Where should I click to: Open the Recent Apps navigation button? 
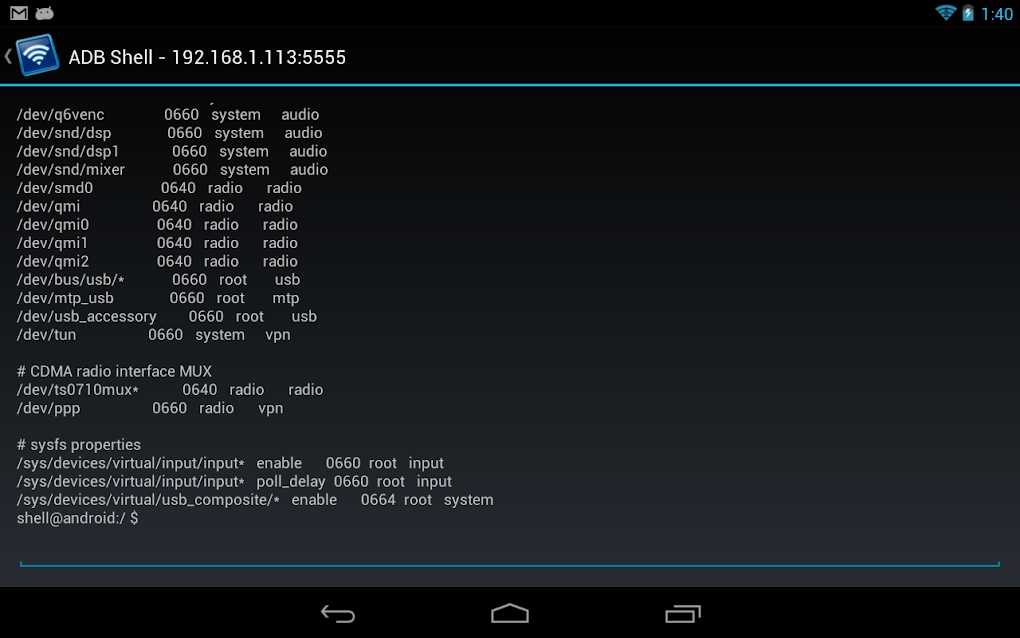click(682, 613)
